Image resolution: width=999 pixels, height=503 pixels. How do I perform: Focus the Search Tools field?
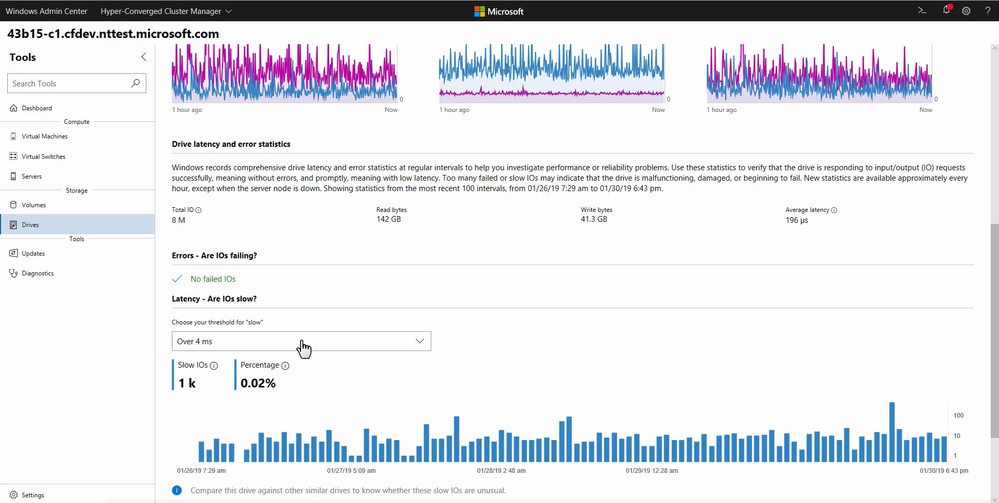point(76,83)
